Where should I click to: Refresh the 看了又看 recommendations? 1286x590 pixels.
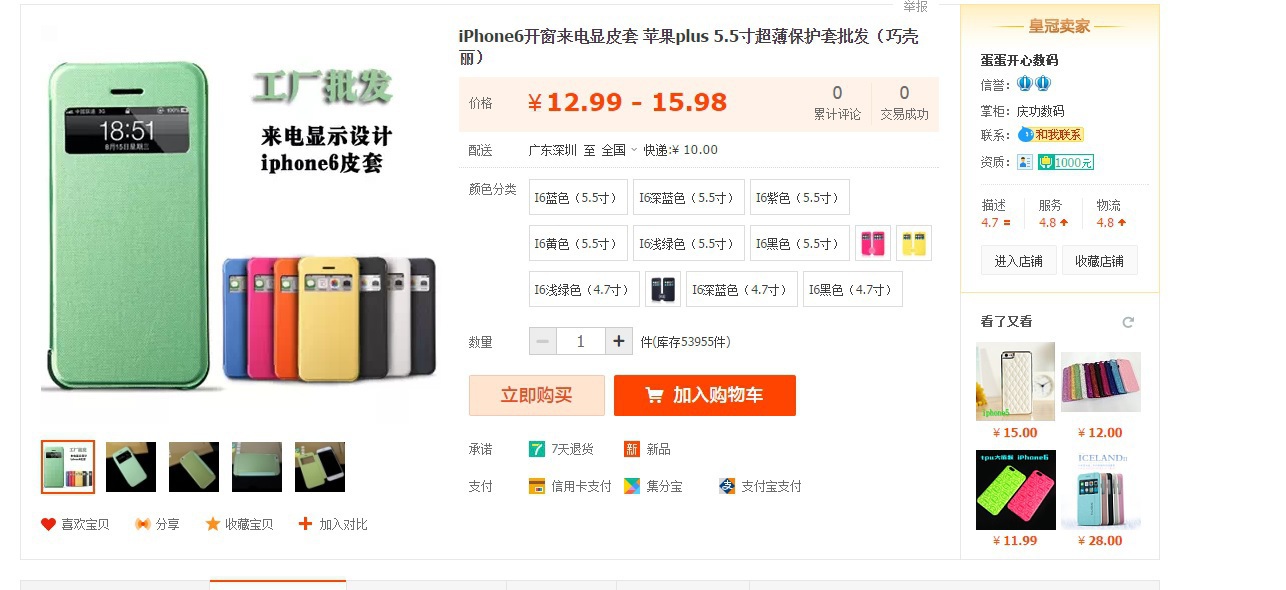point(1128,322)
